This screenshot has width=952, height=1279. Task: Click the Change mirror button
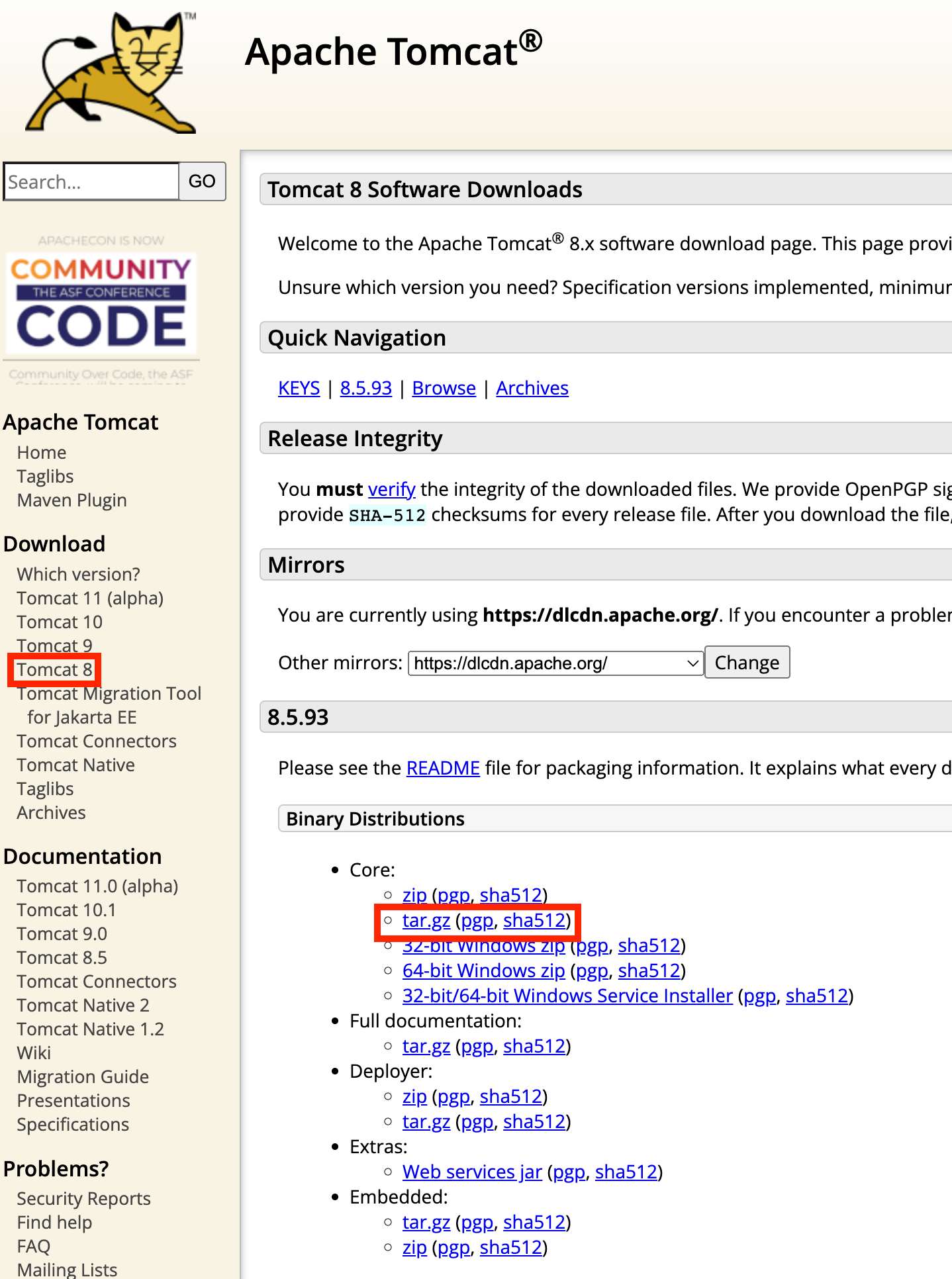[x=746, y=663]
